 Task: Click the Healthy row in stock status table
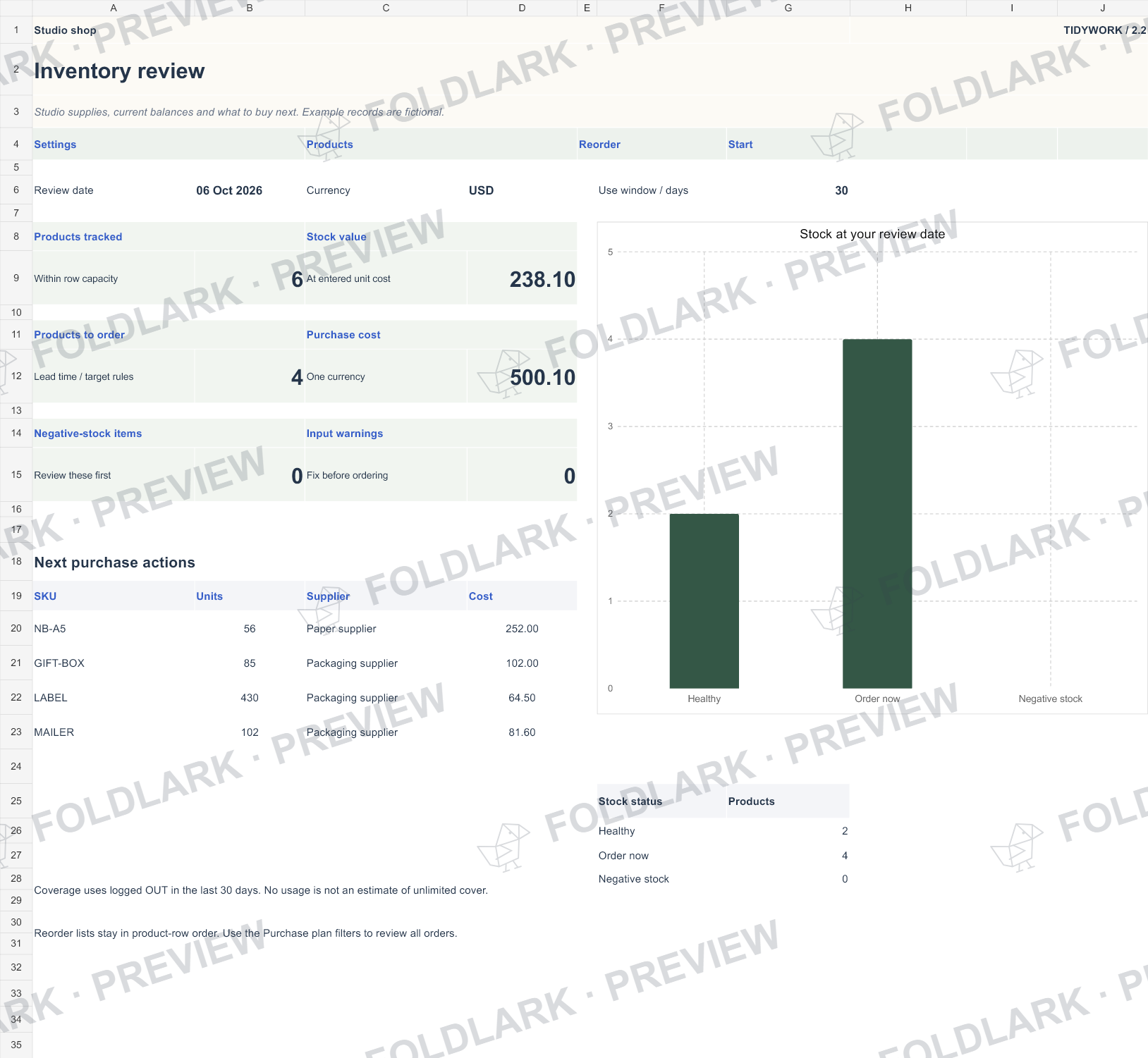click(723, 831)
